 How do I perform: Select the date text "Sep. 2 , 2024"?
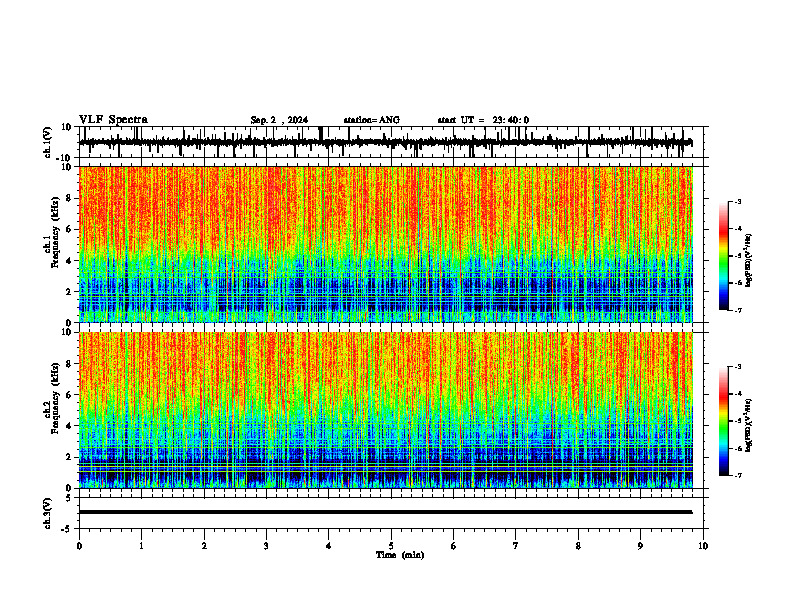click(x=279, y=120)
